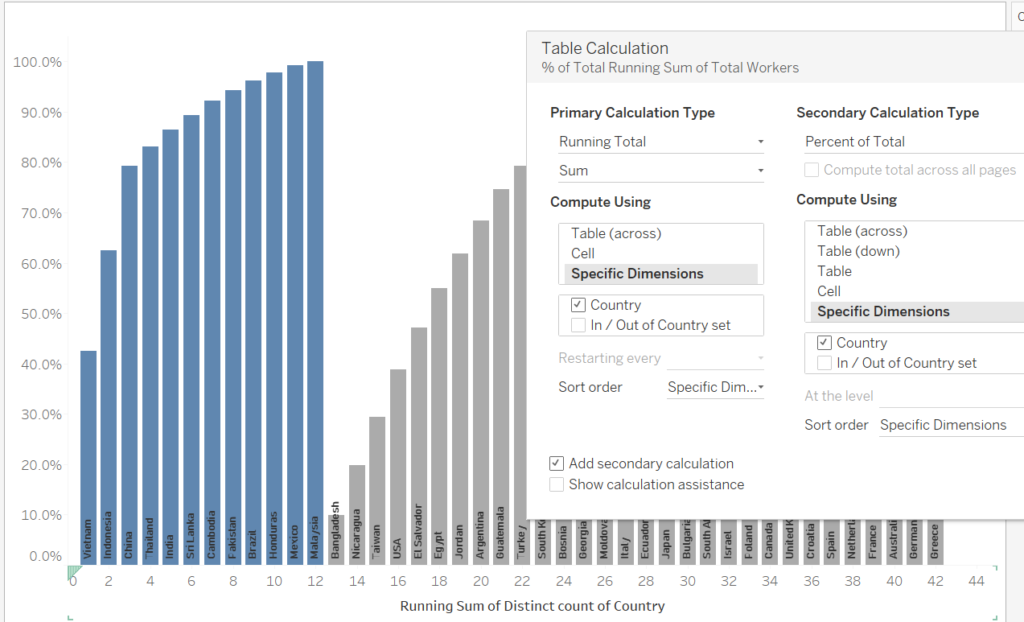The image size is (1024, 622).
Task: Click the blue Pakistan bar
Action: point(233,327)
